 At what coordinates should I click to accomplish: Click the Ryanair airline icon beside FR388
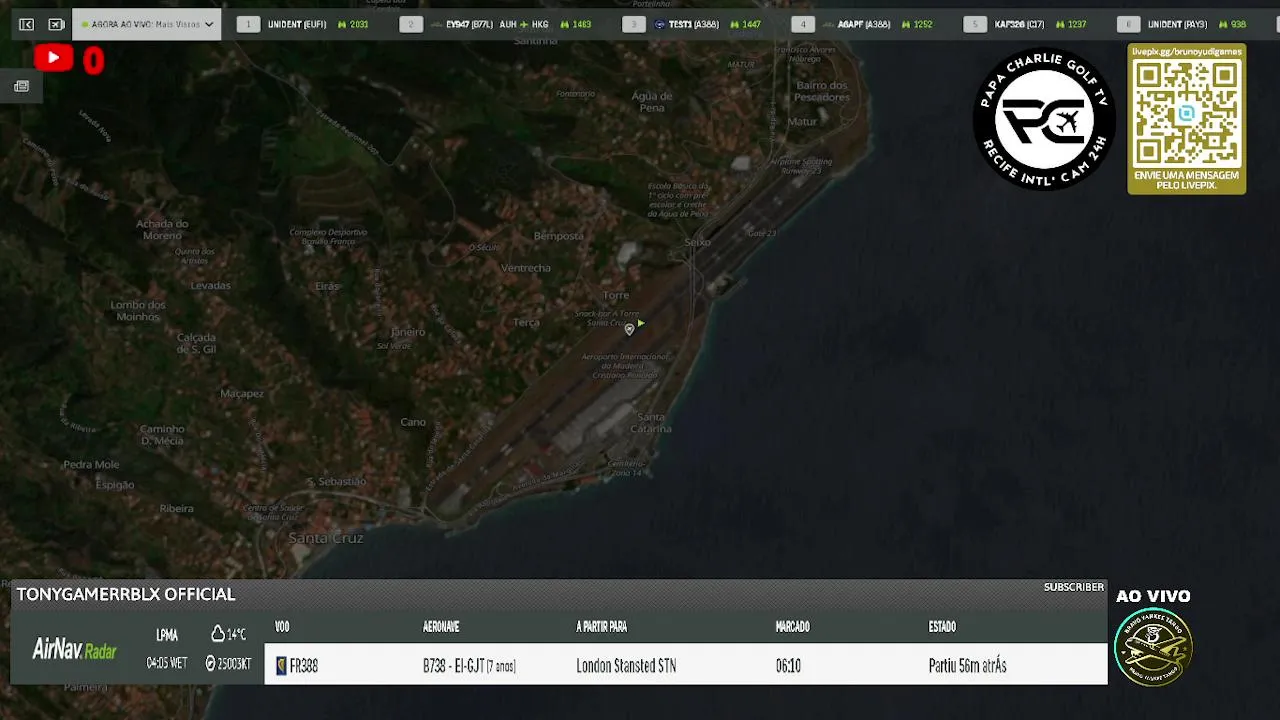(281, 666)
